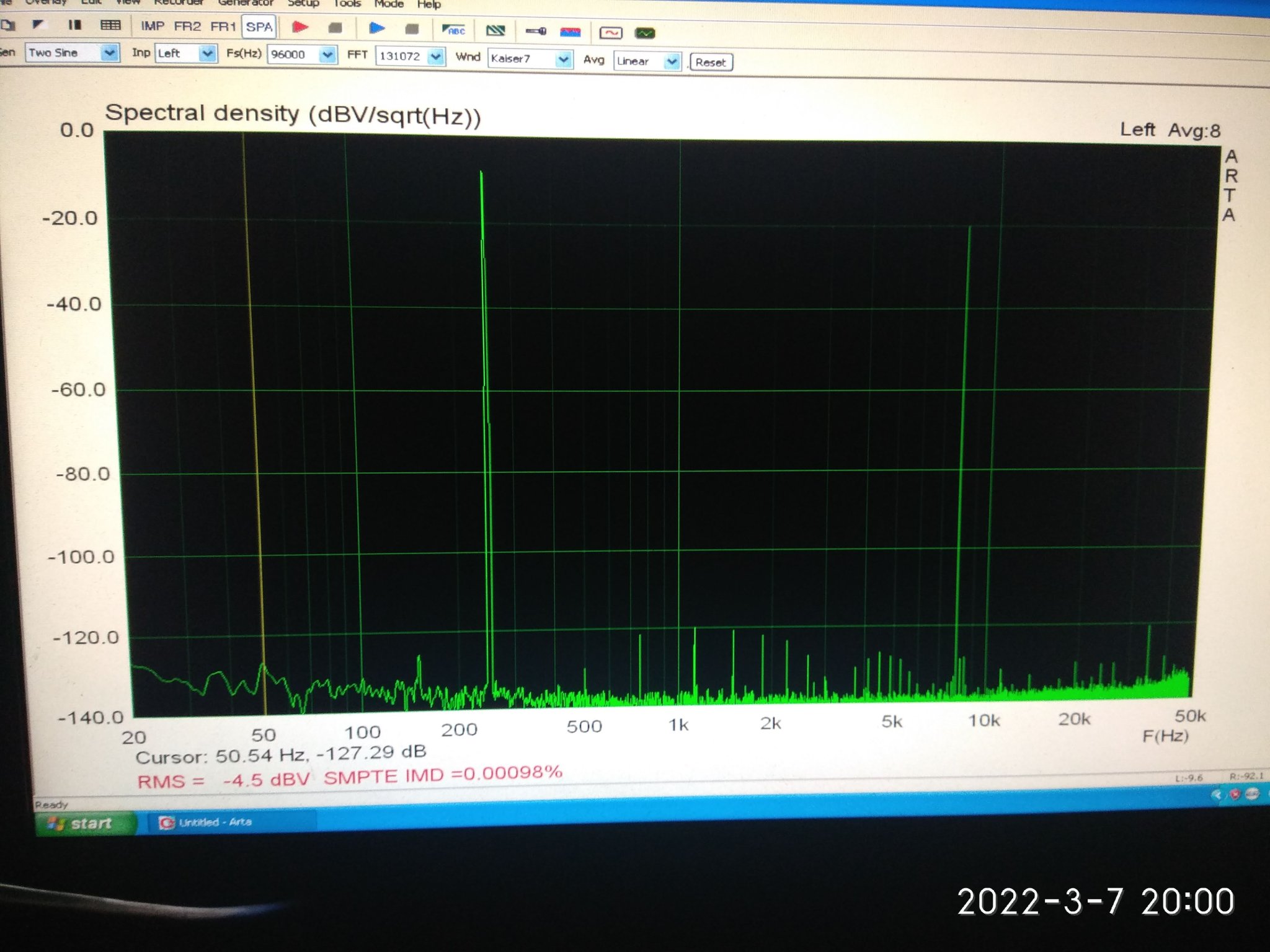The height and width of the screenshot is (952, 1270).
Task: Start recording with the red play icon
Action: click(301, 27)
